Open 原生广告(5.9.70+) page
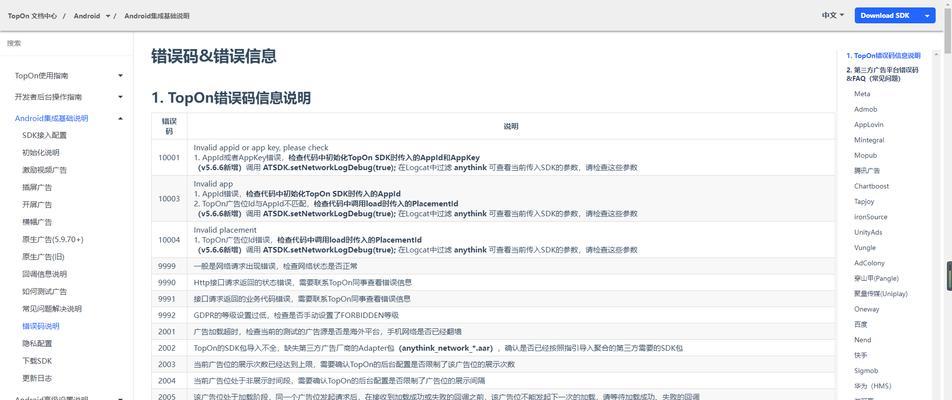This screenshot has width=952, height=400. coord(53,240)
